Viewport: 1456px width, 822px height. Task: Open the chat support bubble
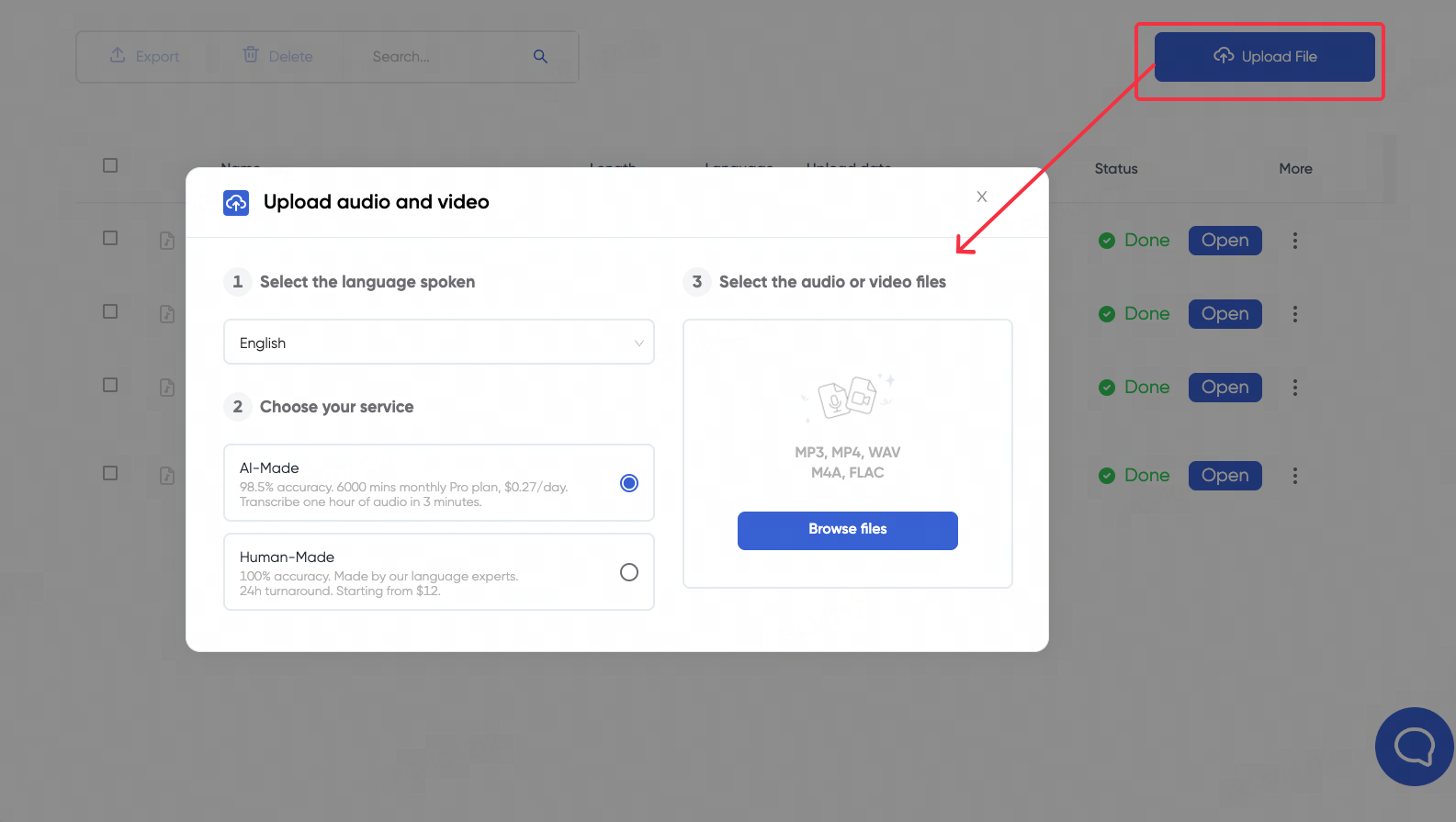(1415, 747)
